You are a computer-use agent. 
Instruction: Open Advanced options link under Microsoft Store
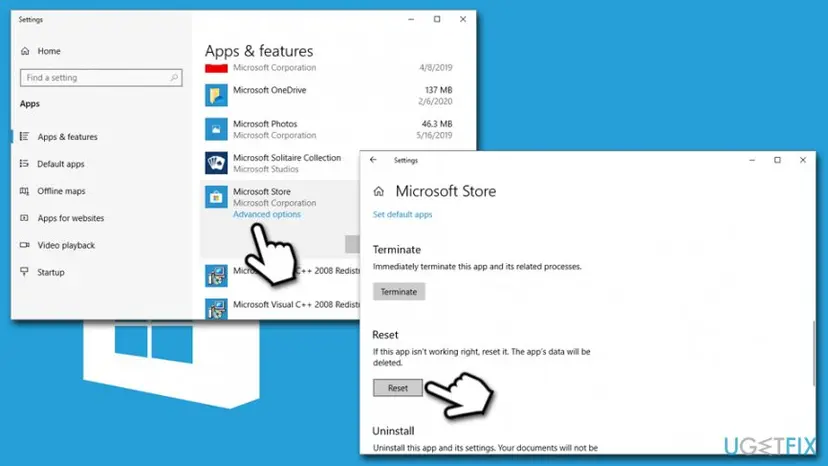point(267,214)
